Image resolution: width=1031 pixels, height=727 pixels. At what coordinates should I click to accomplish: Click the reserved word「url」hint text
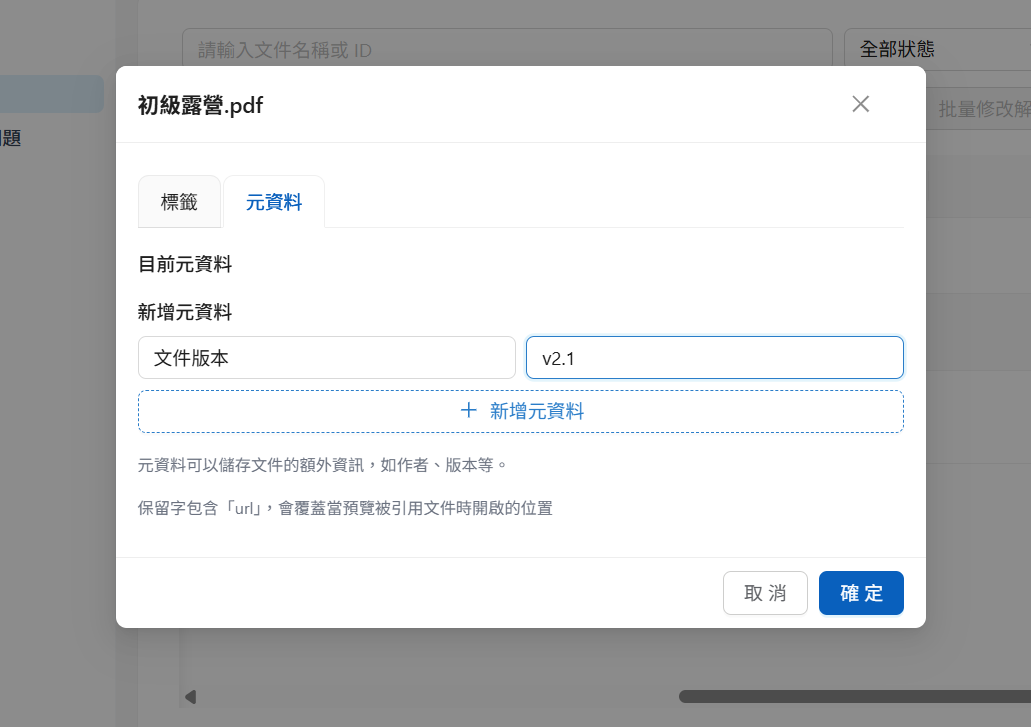[345, 508]
